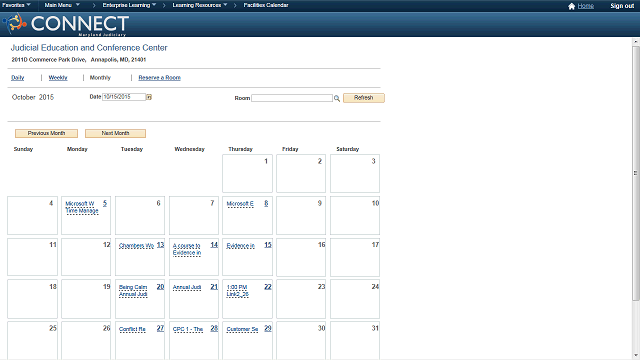Screen dimensions: 640x360
Task: Open the day 13 link
Action: [x=160, y=245]
